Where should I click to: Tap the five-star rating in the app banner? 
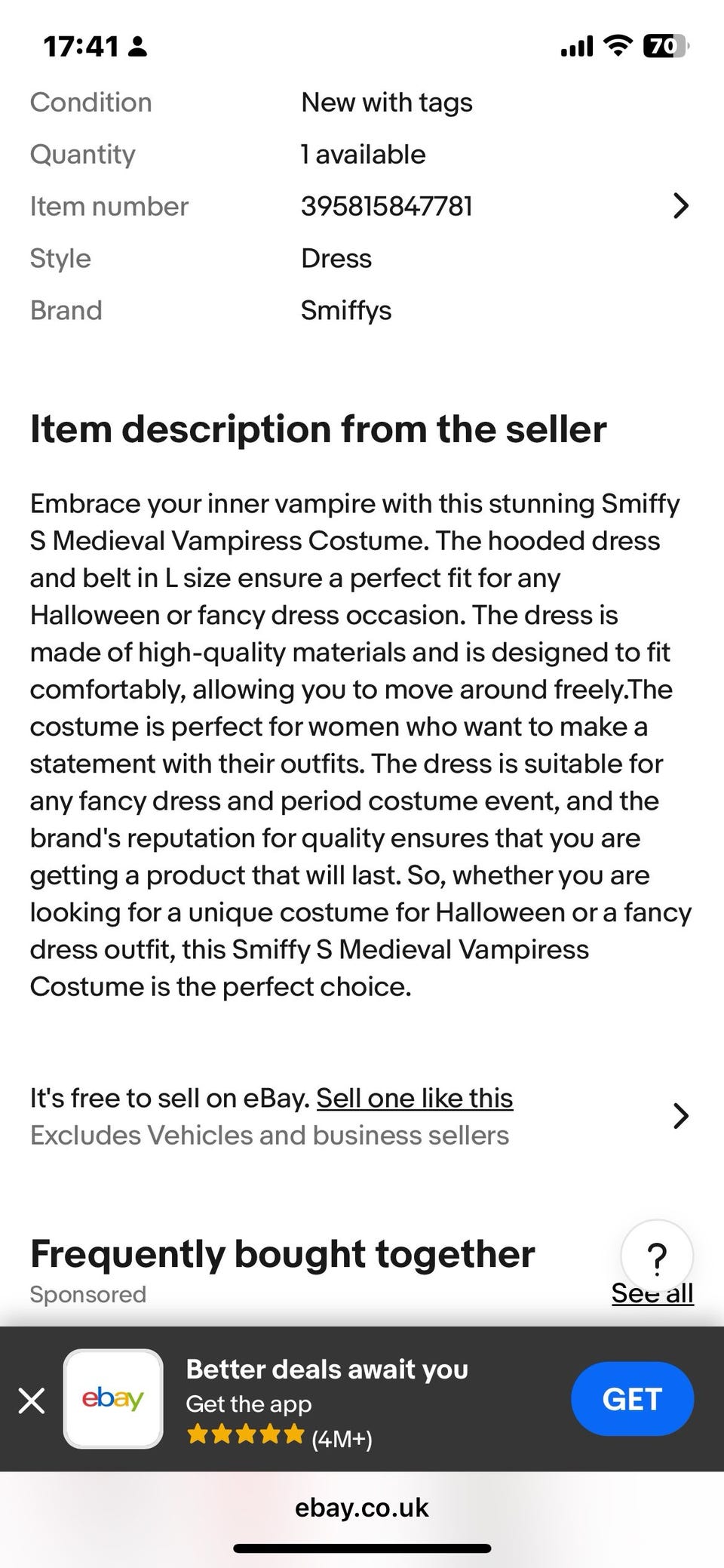click(245, 1434)
